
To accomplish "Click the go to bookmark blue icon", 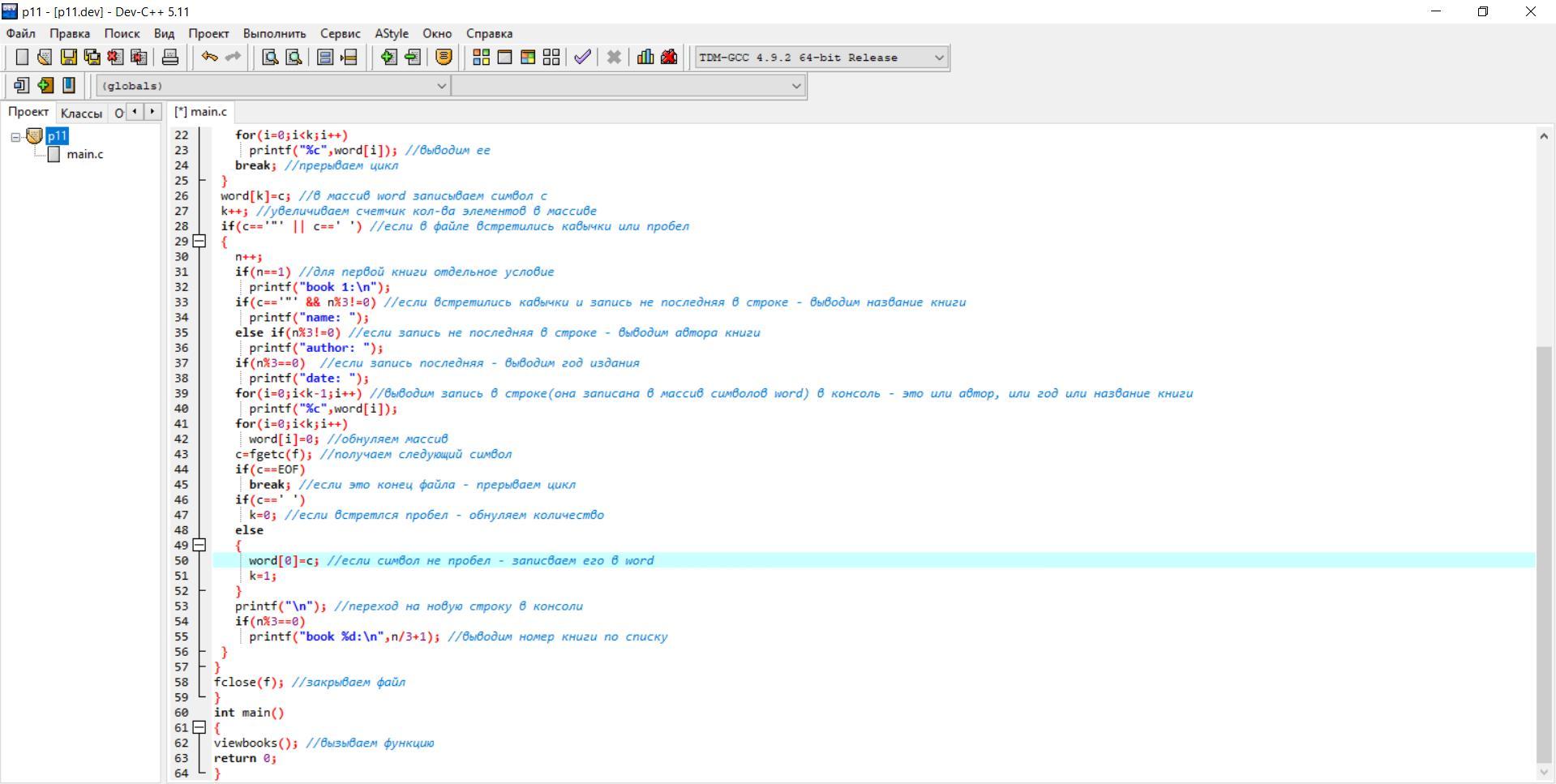I will click(x=69, y=85).
